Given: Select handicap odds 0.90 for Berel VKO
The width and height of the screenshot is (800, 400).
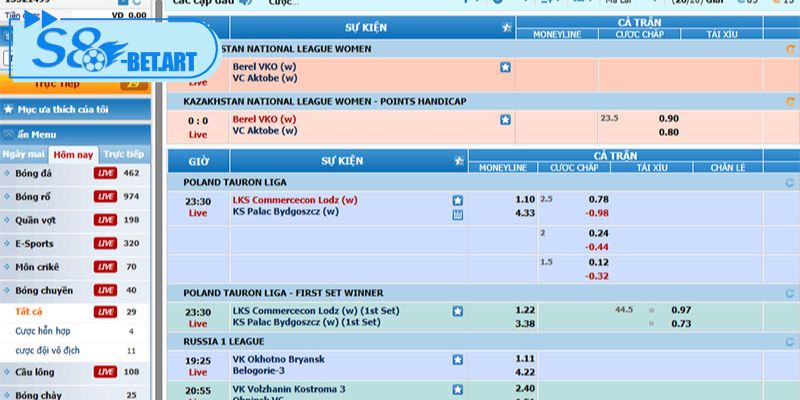Looking at the screenshot, I should 668,118.
